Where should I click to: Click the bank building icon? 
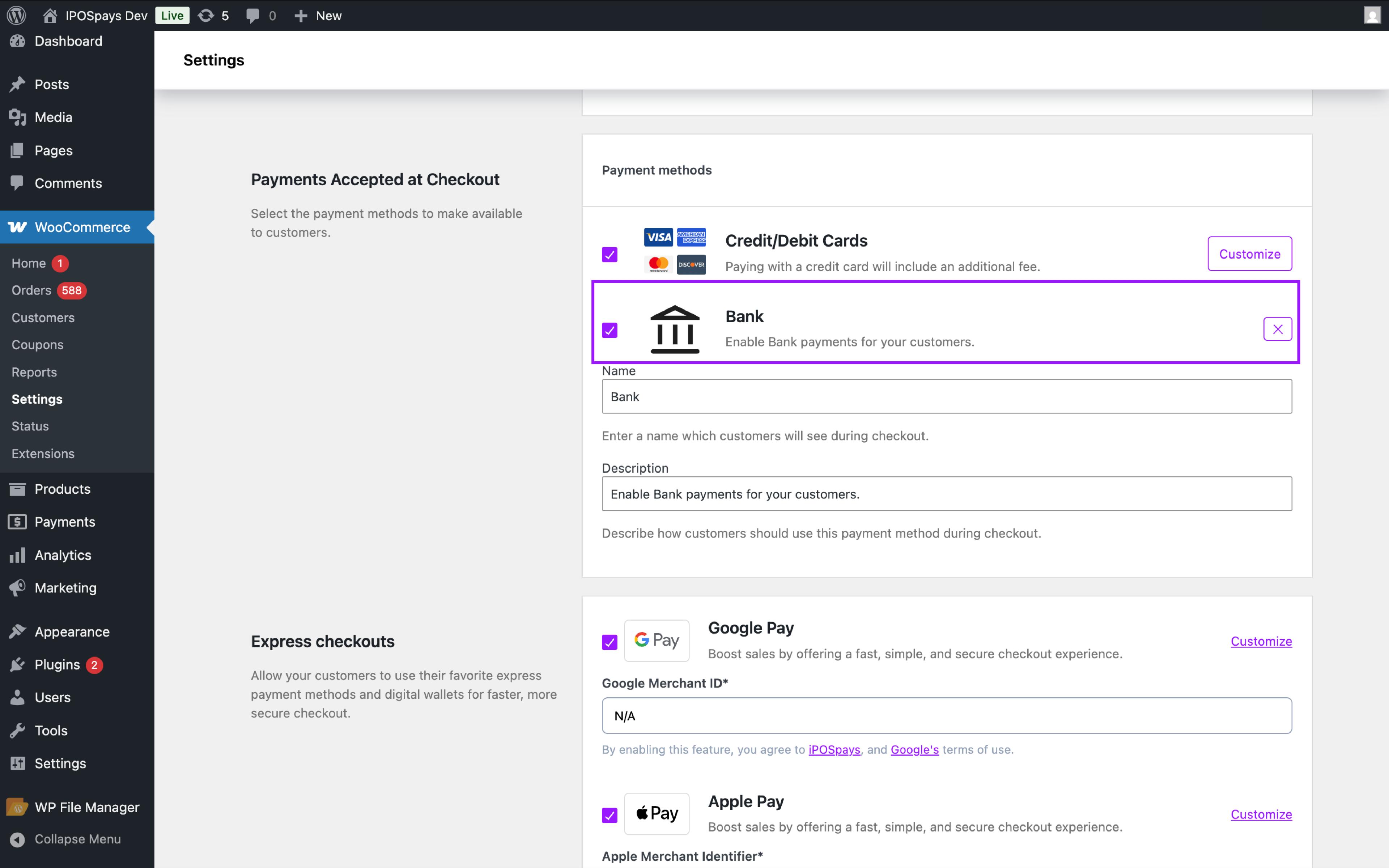[x=675, y=329]
